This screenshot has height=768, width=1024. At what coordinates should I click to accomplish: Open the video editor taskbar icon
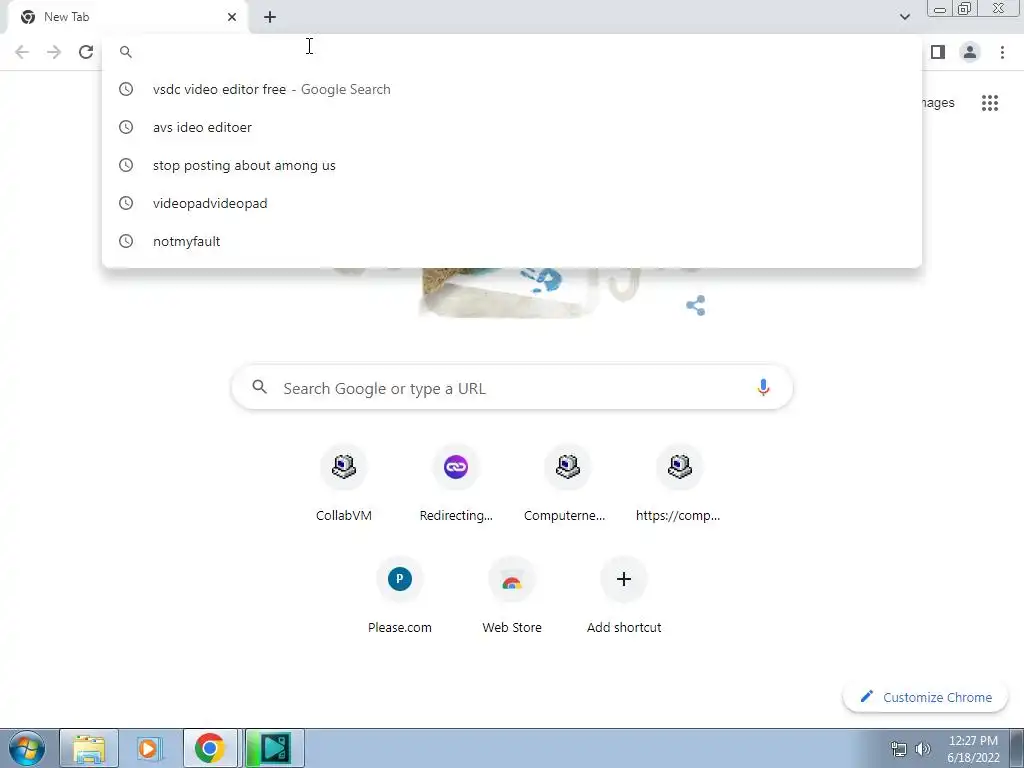274,748
